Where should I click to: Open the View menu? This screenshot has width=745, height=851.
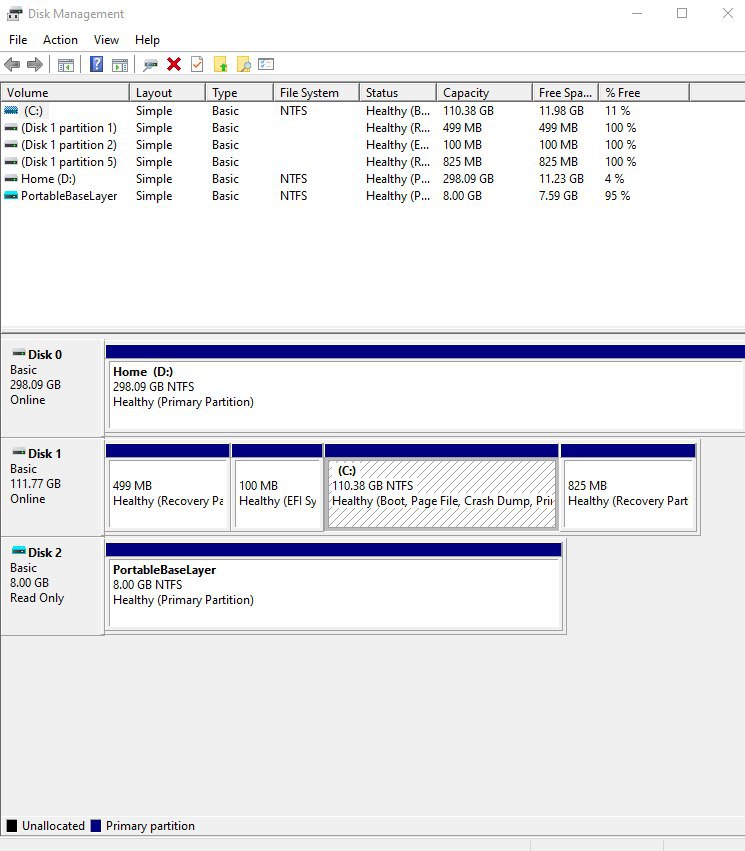106,40
